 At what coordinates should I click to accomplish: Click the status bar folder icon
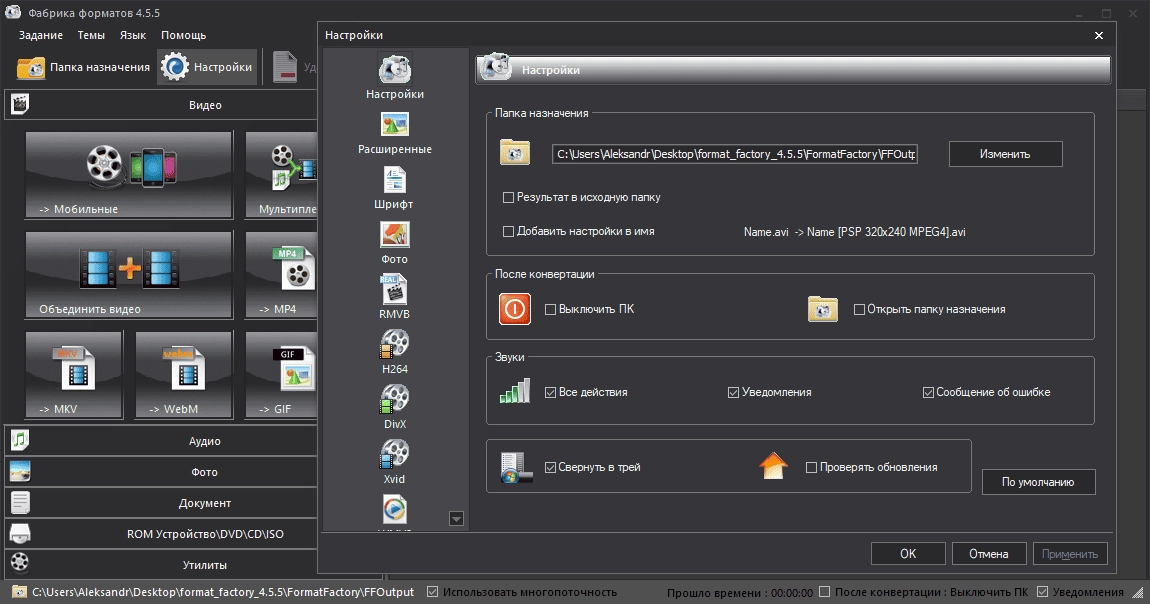20,592
